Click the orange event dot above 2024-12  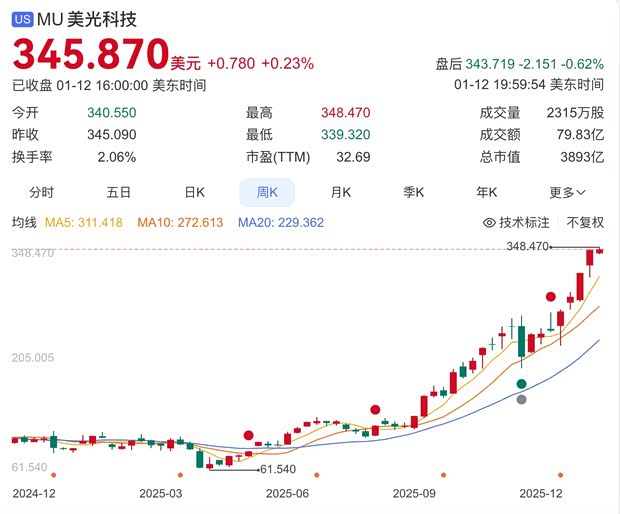(53, 475)
